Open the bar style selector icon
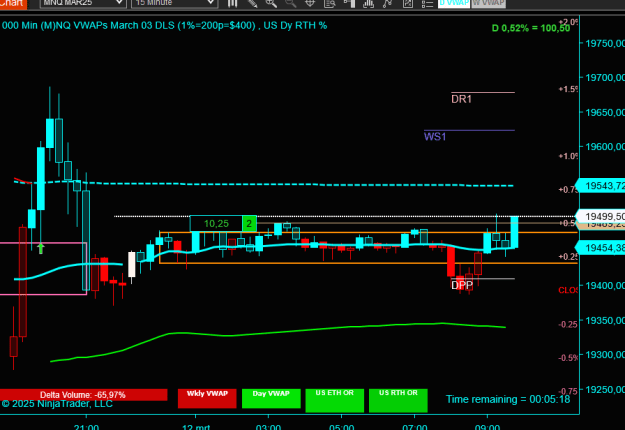The image size is (625, 430). click(233, 4)
